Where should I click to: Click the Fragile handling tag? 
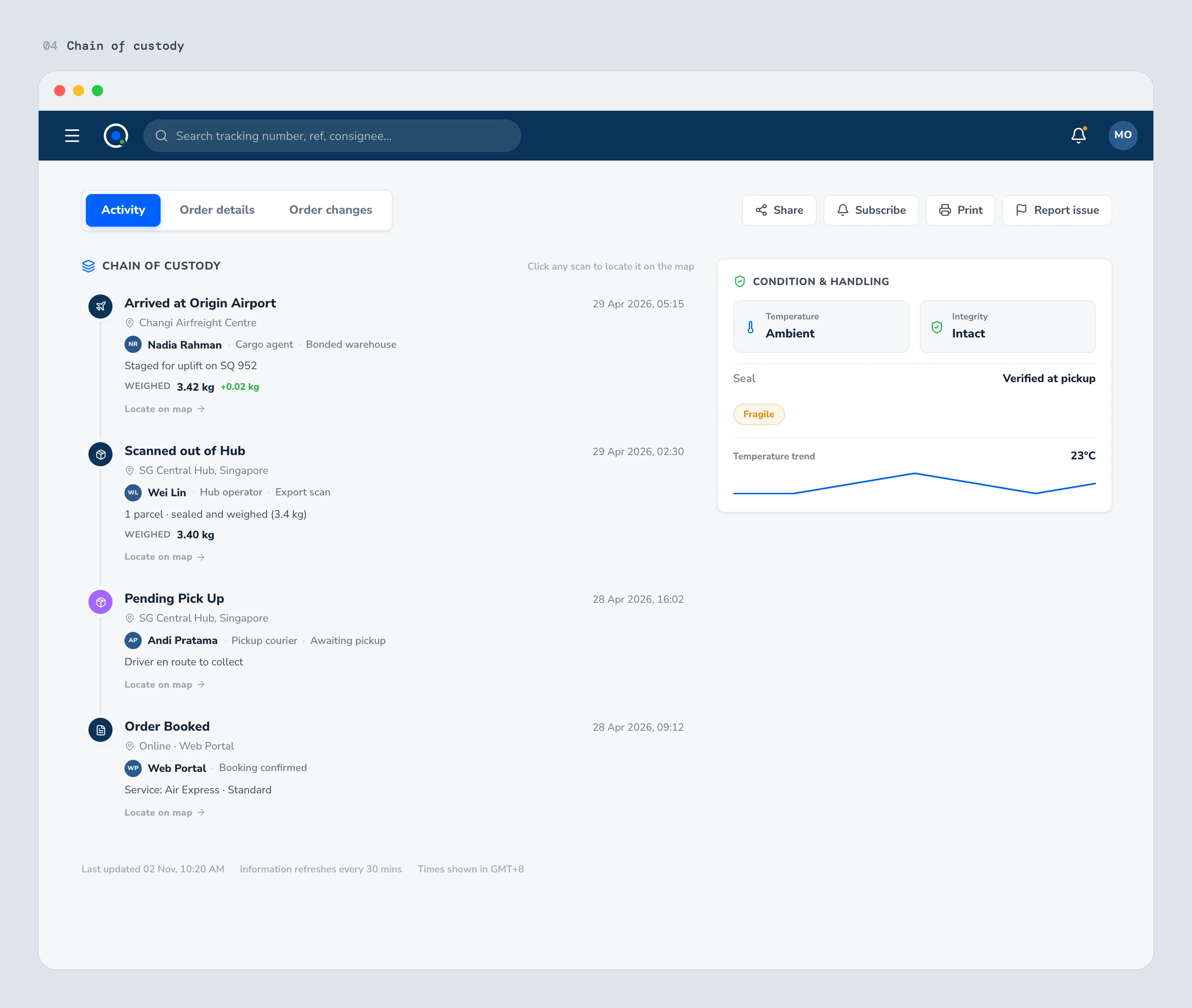[x=758, y=414]
